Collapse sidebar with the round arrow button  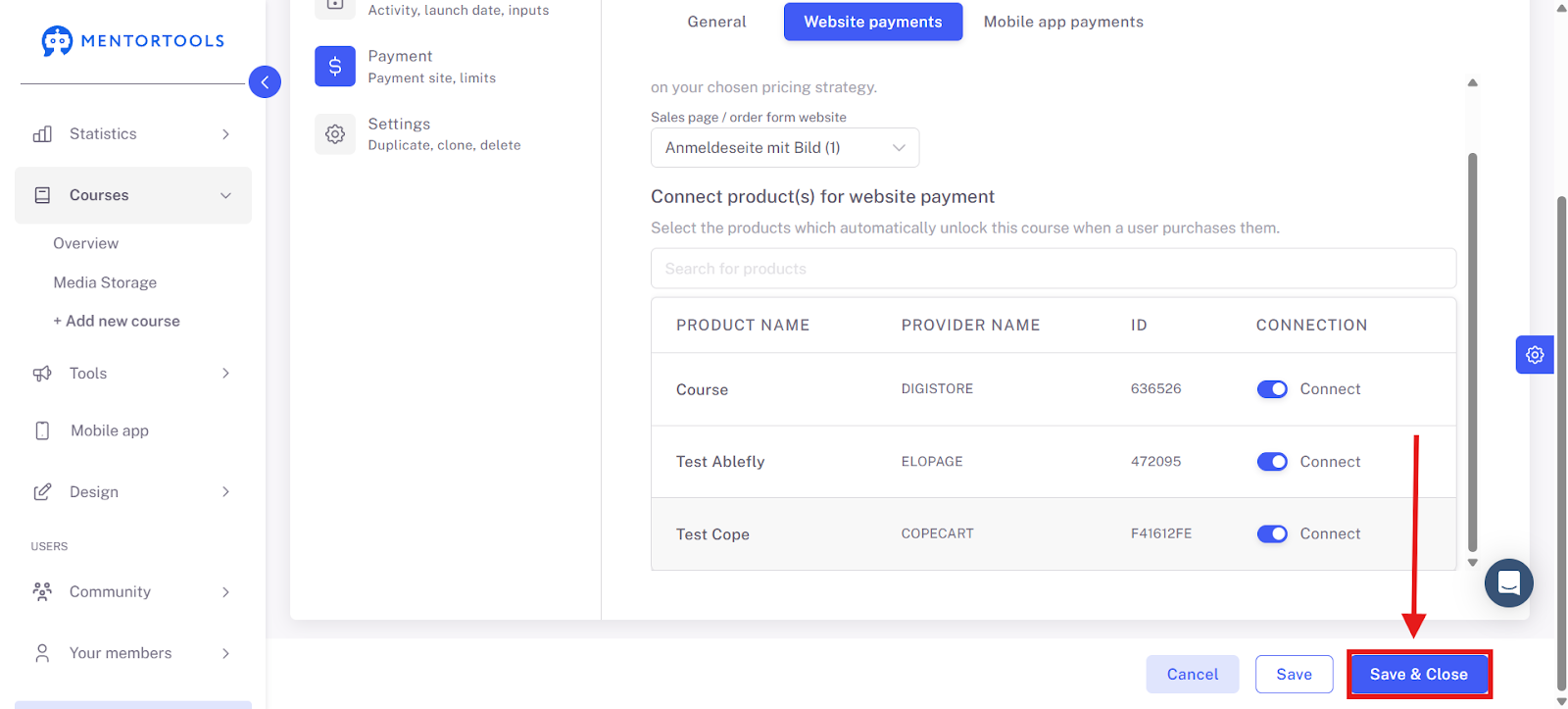pyautogui.click(x=265, y=82)
